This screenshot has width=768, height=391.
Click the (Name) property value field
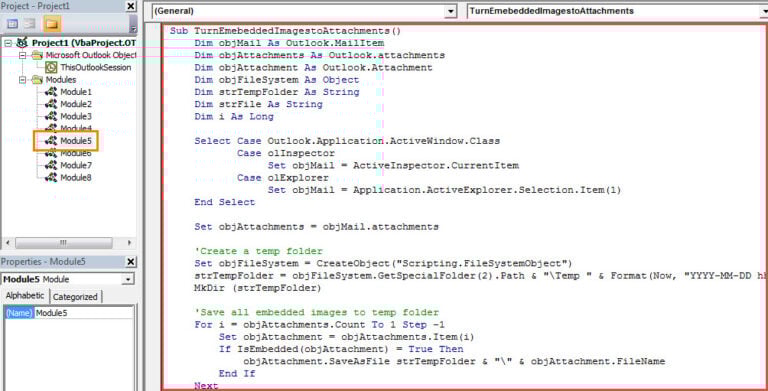click(84, 313)
